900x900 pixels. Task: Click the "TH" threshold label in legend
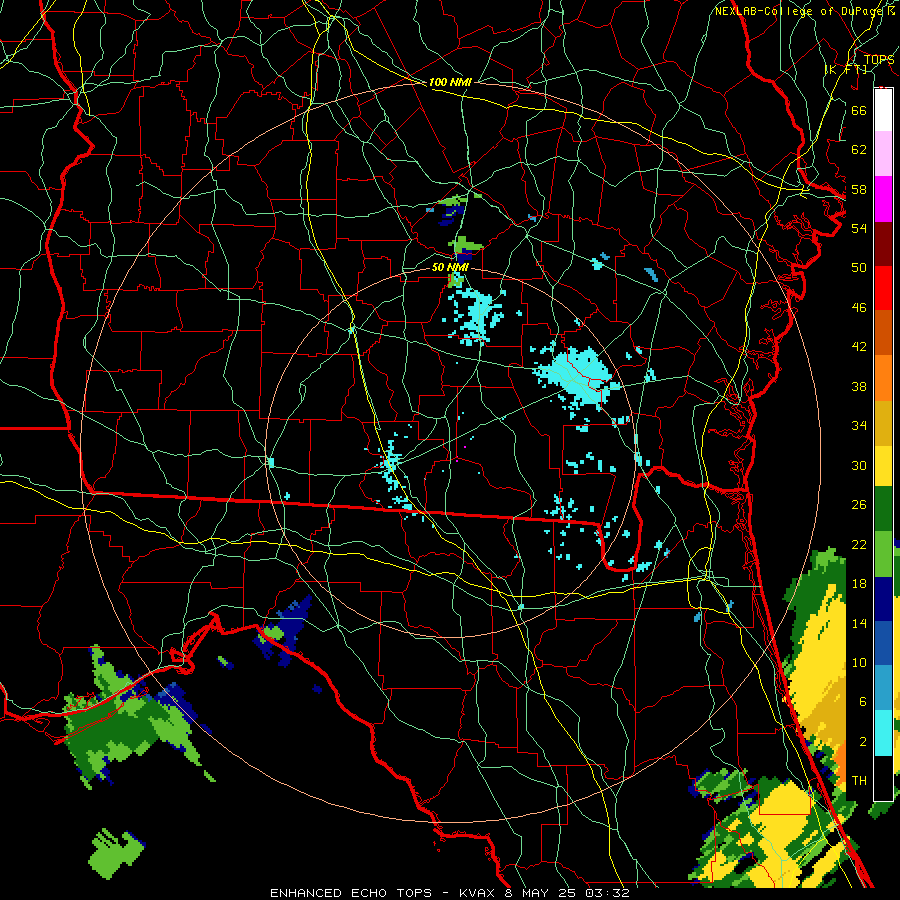[859, 781]
